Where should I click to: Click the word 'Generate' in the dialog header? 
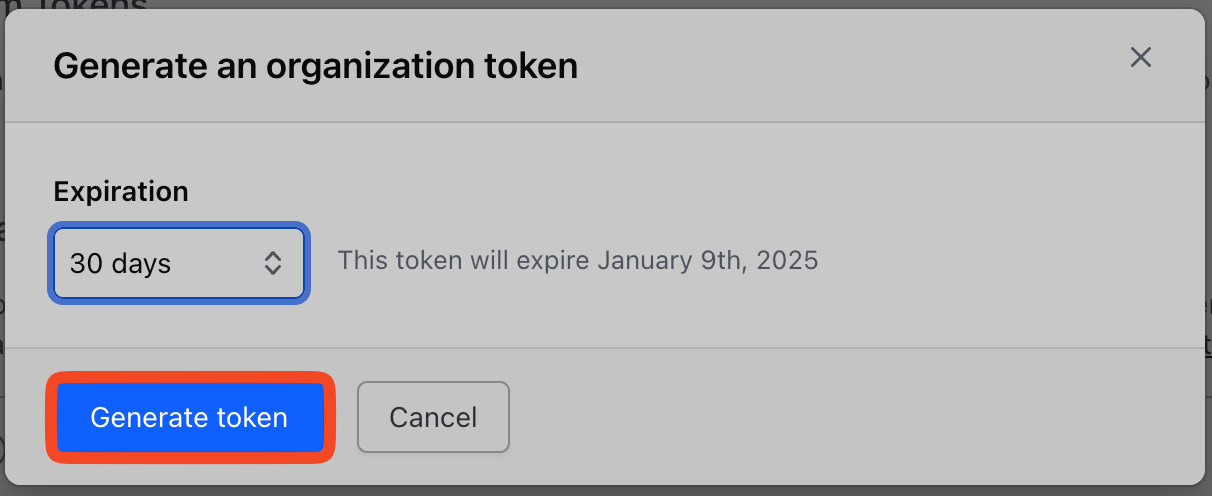point(119,67)
